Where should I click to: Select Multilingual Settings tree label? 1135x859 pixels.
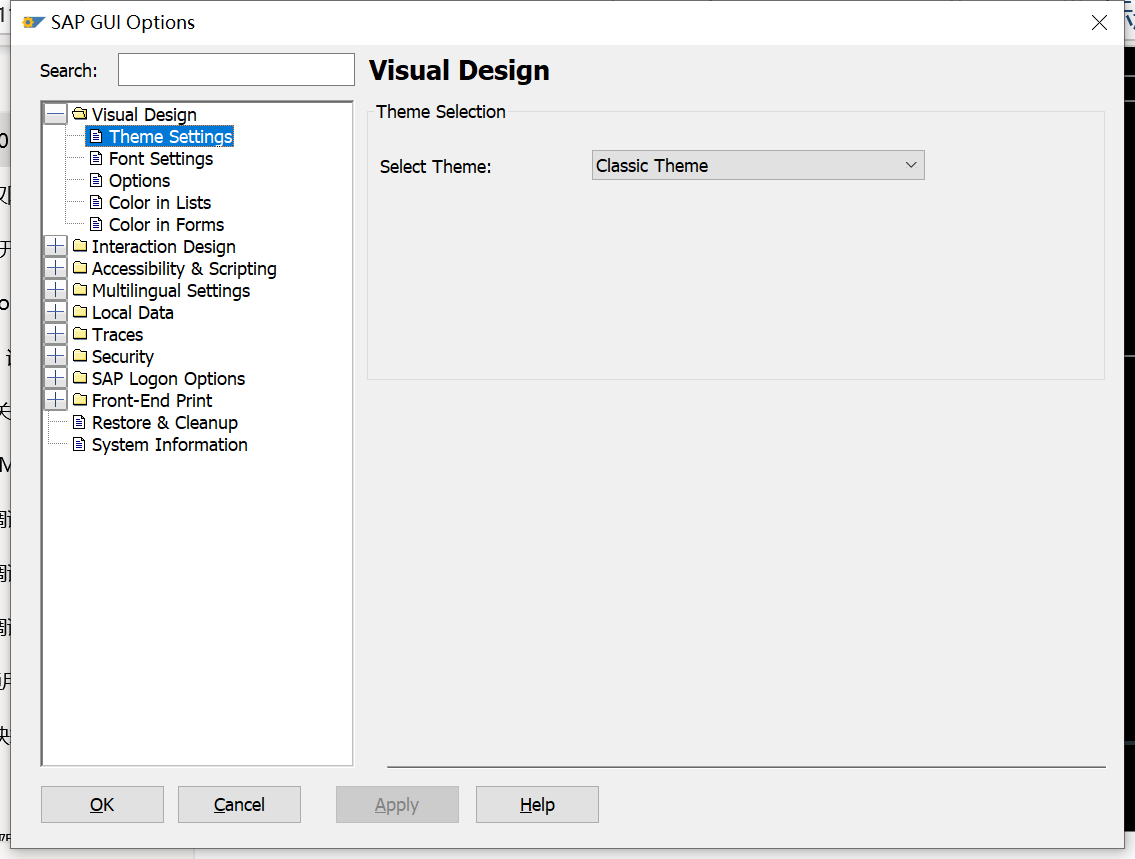pyautogui.click(x=171, y=290)
